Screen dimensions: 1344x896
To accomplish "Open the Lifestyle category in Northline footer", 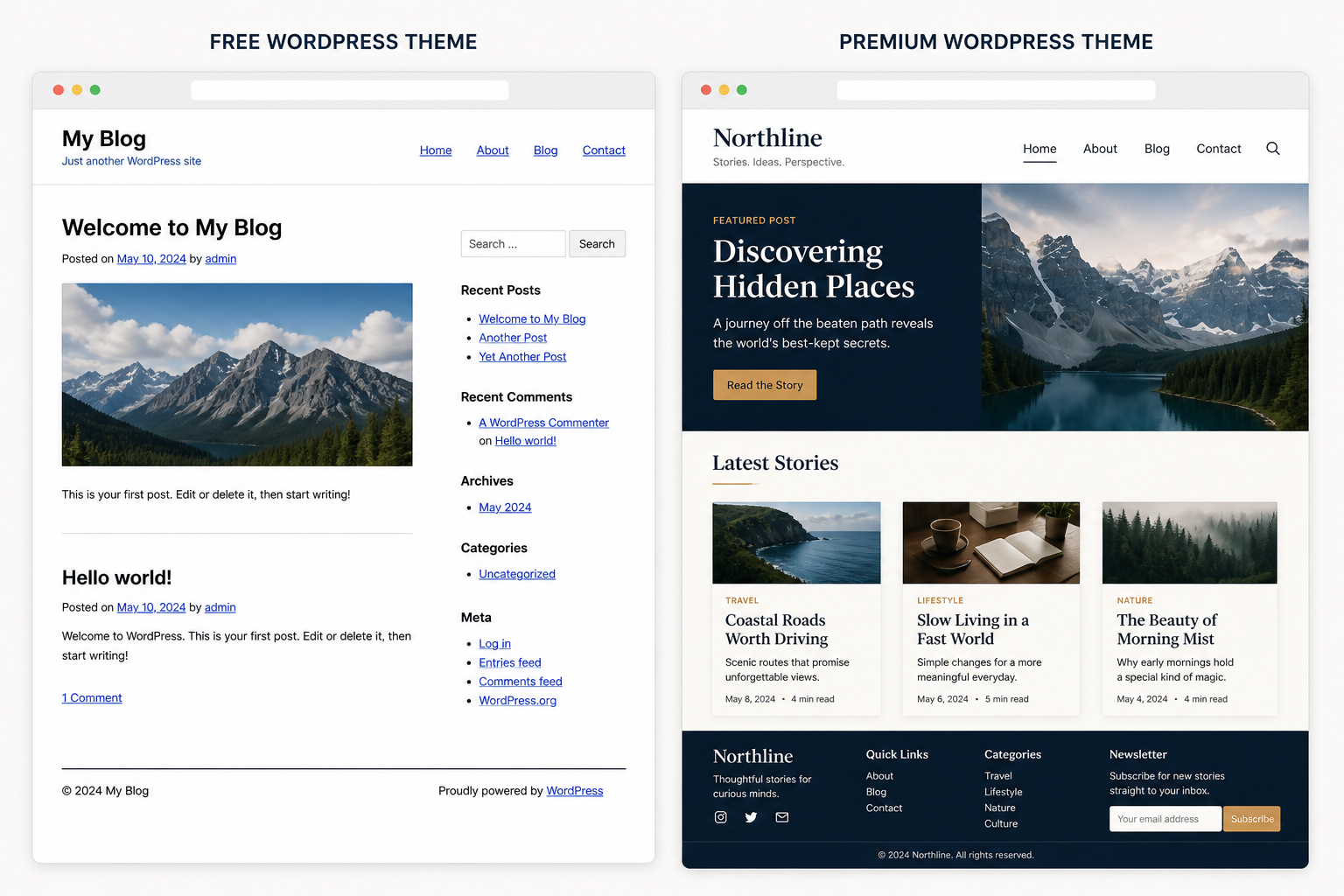I will tap(1003, 792).
